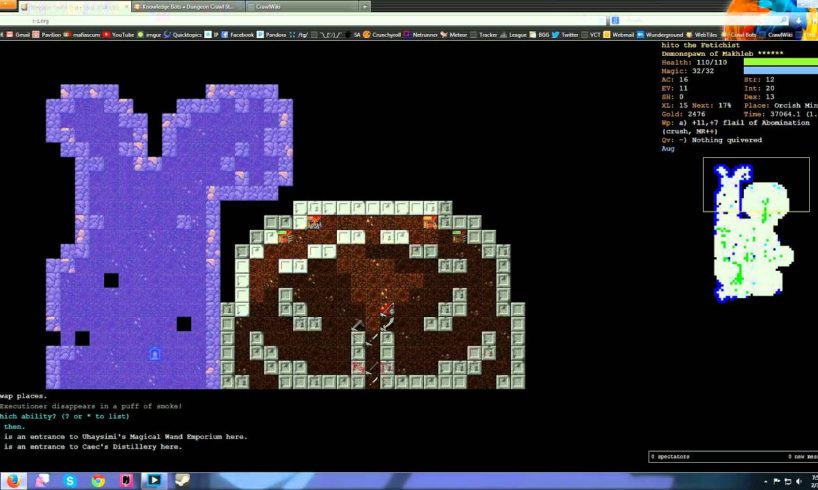Open the downloads arrow button
Image resolution: width=818 pixels, height=490 pixels.
point(798,20)
